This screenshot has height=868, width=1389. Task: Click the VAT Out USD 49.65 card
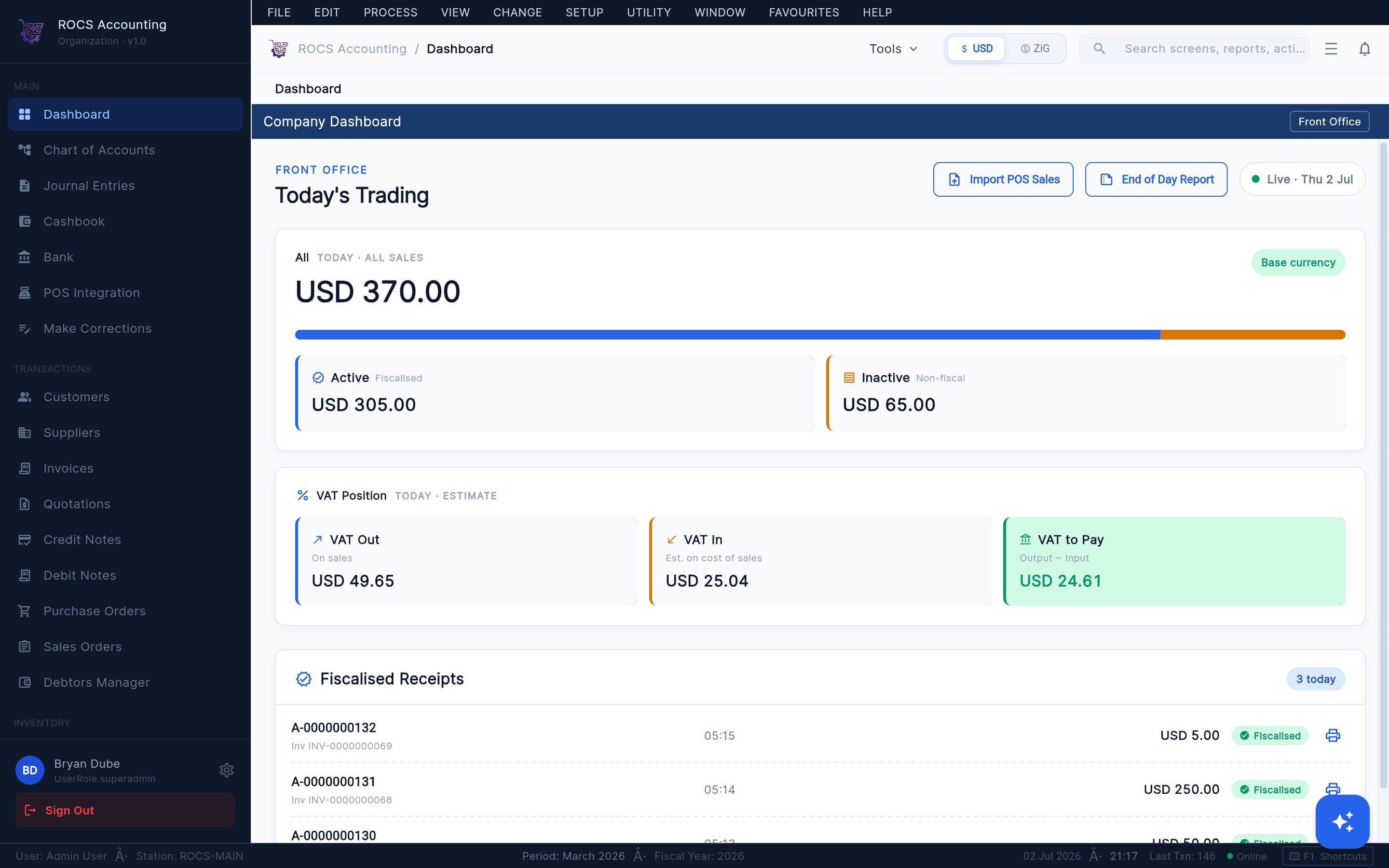[466, 561]
